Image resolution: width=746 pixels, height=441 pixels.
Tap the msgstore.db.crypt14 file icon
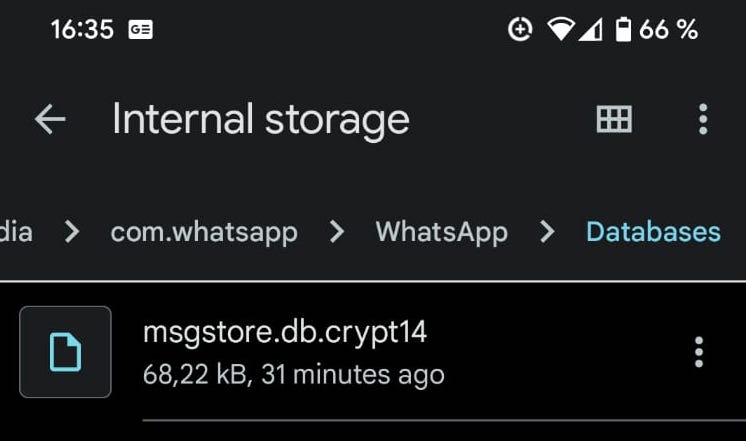65,352
